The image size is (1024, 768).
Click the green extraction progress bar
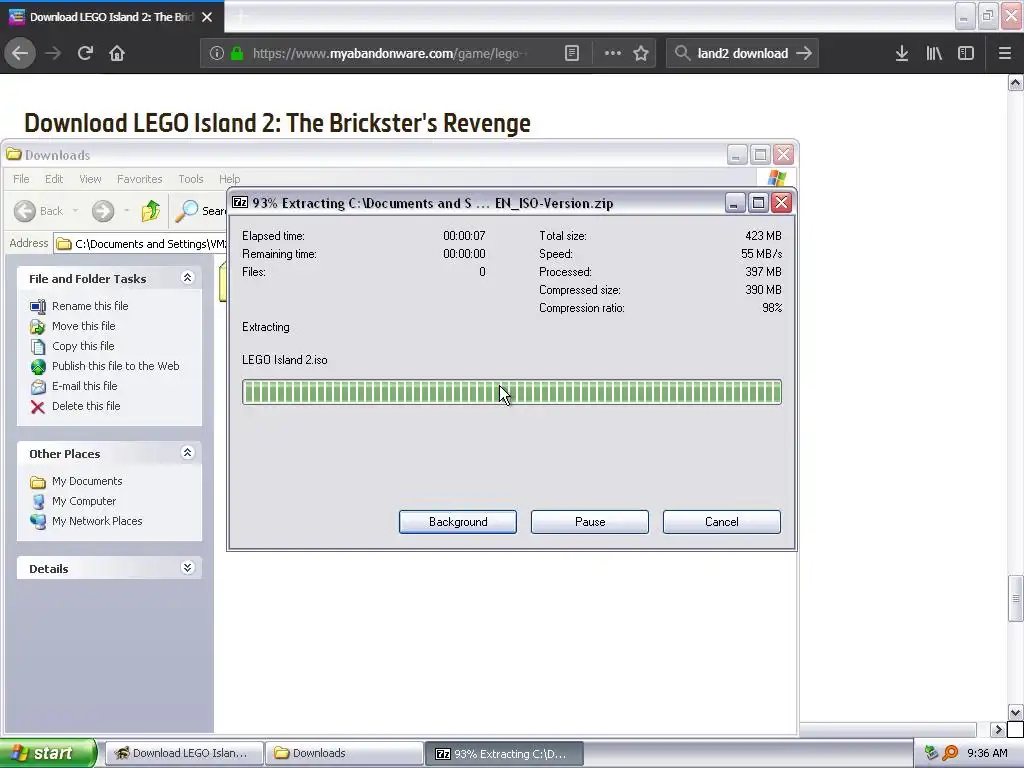(x=512, y=392)
